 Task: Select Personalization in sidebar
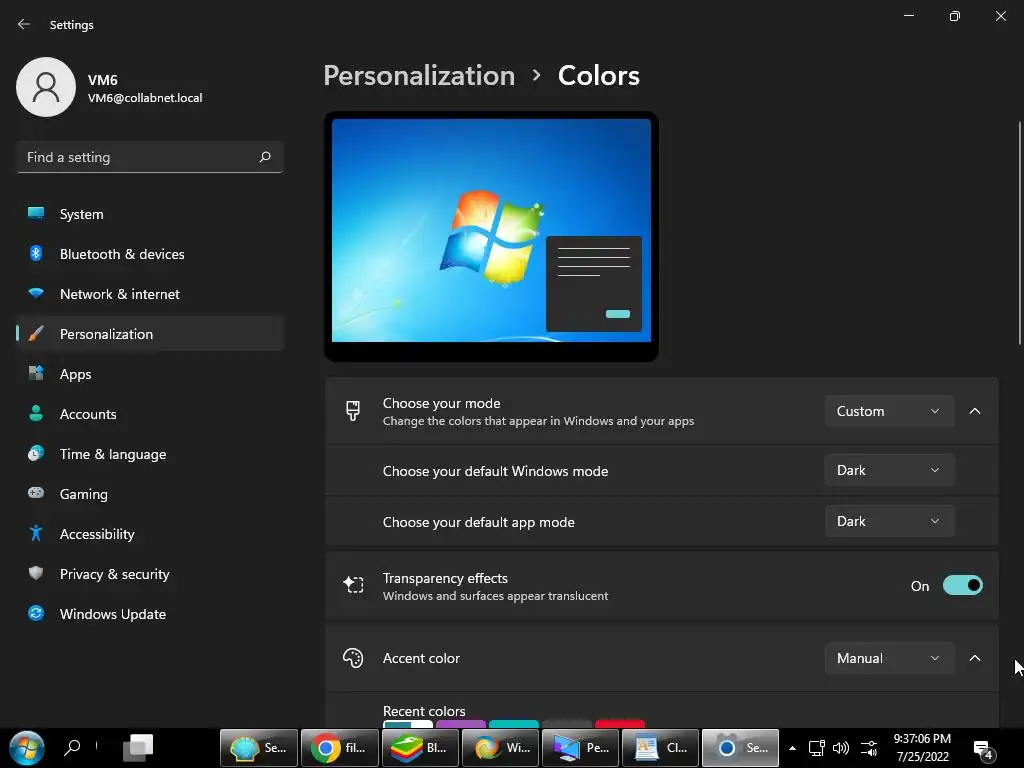point(150,334)
